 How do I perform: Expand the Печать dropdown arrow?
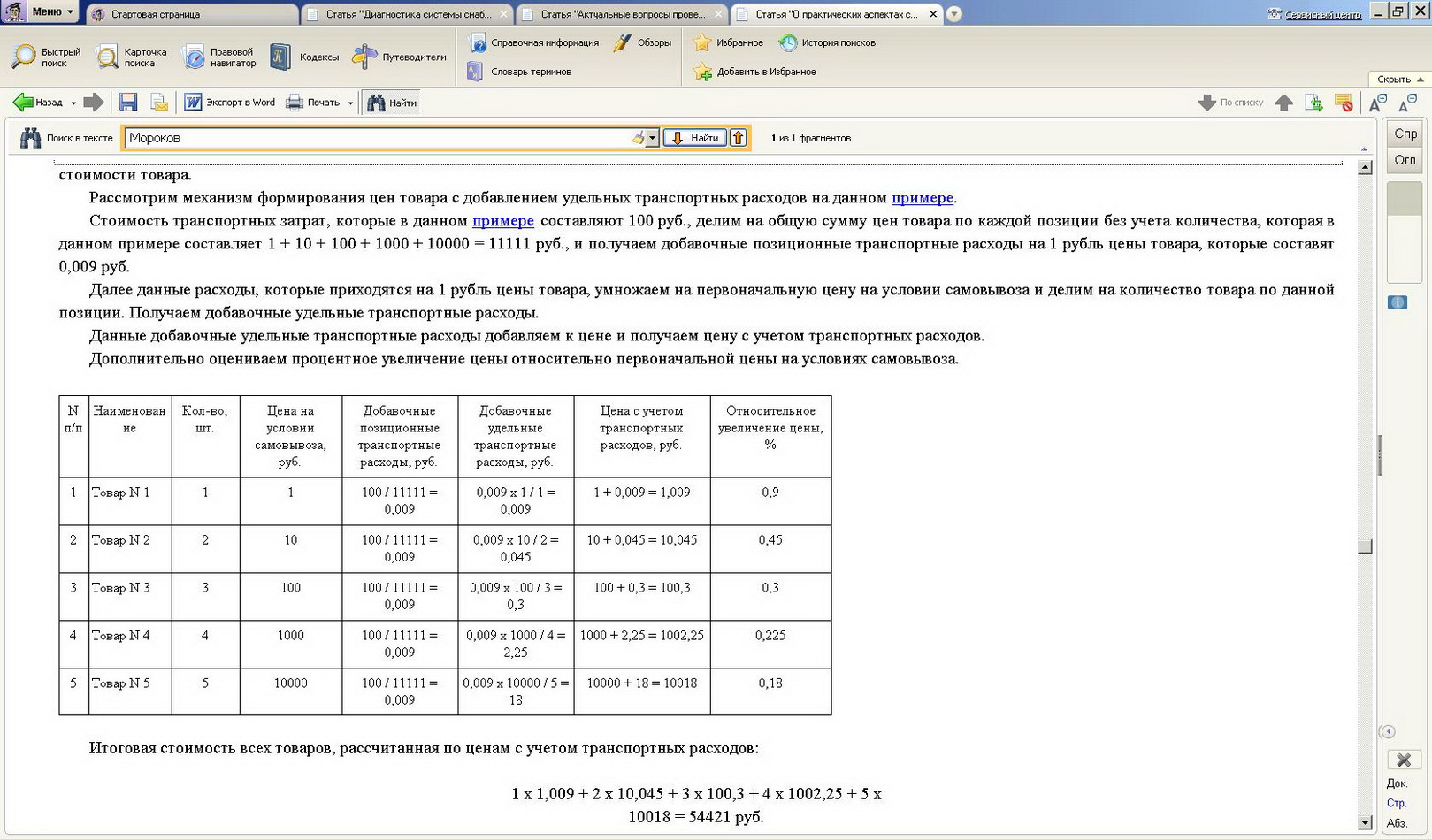[x=350, y=103]
